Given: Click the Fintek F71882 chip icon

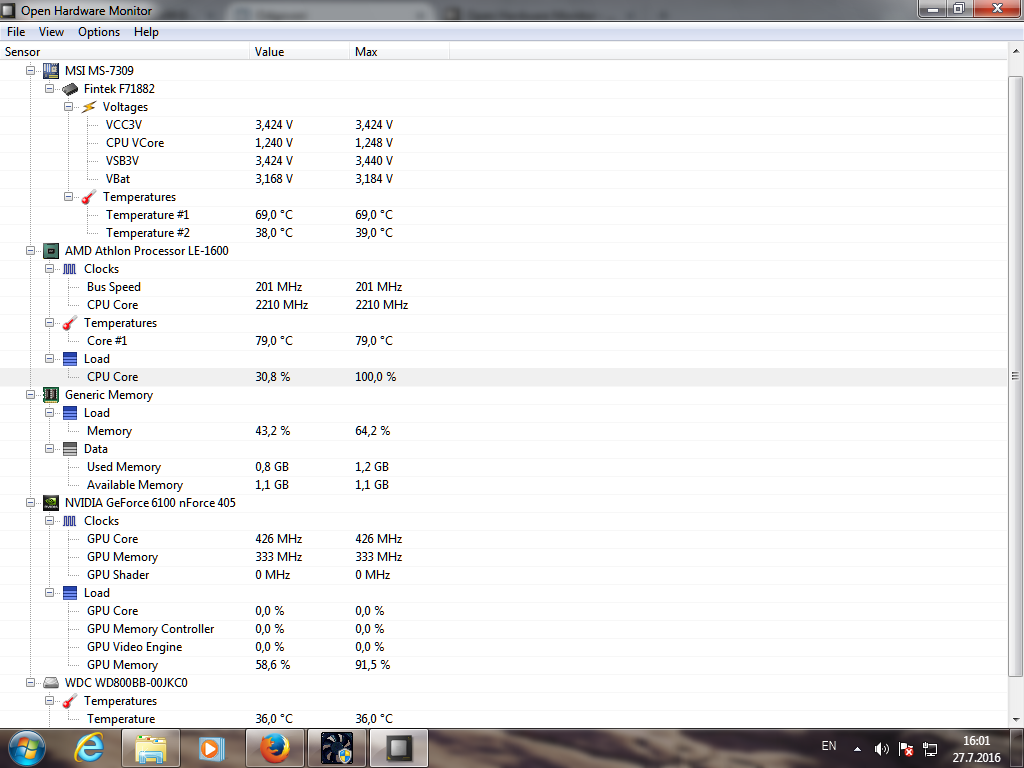Looking at the screenshot, I should tap(70, 89).
